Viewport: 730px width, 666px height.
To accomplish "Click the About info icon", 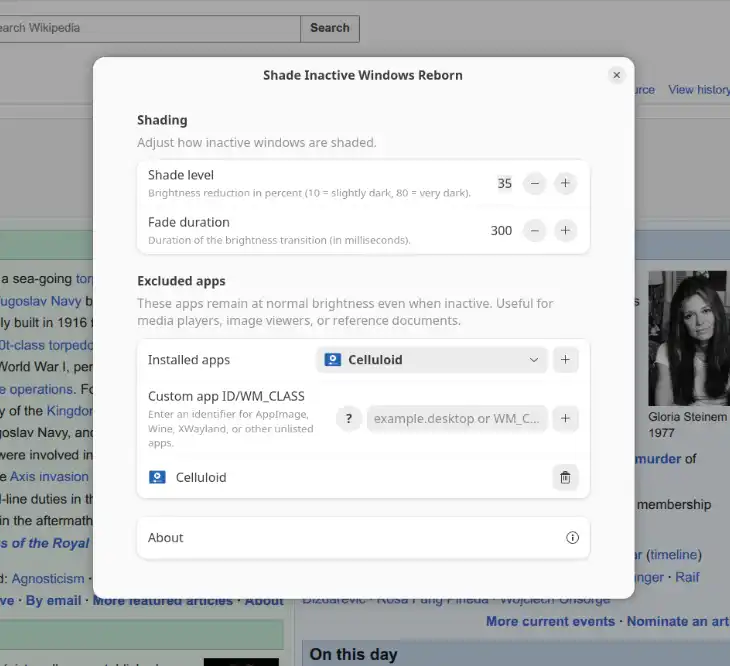I will (x=572, y=538).
